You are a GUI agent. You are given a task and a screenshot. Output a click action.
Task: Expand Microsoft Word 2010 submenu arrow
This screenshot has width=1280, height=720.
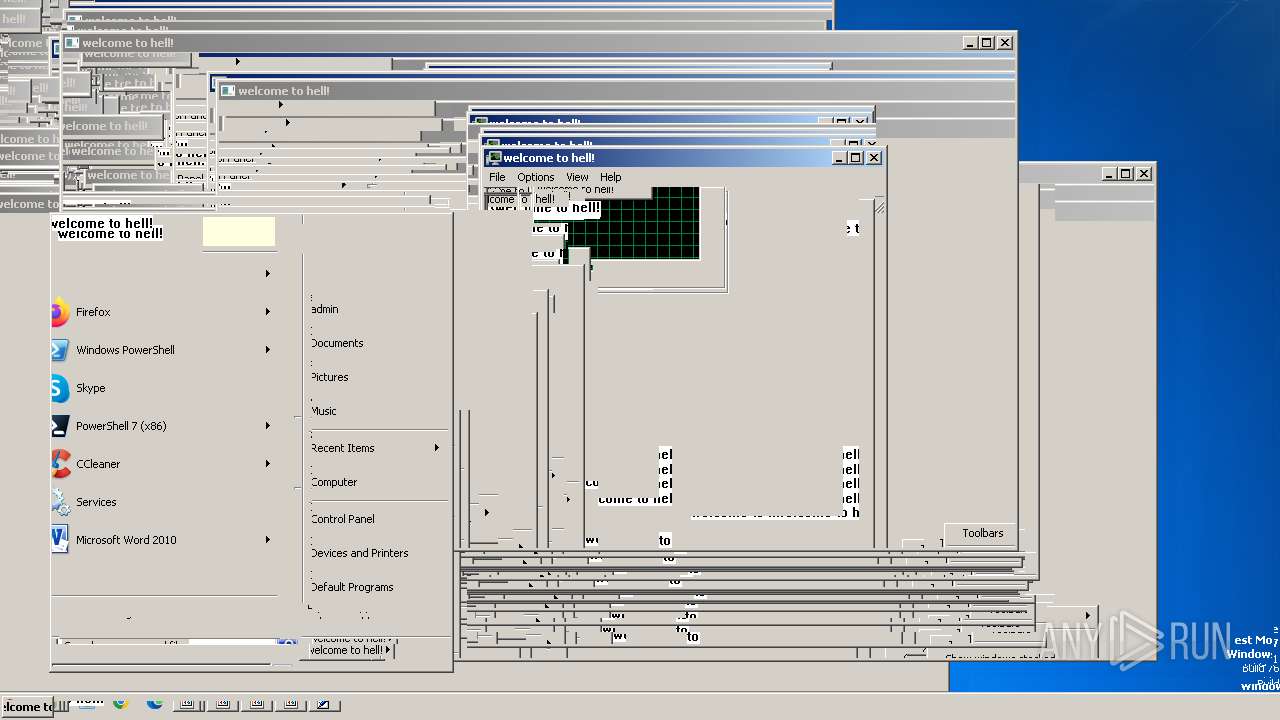268,540
